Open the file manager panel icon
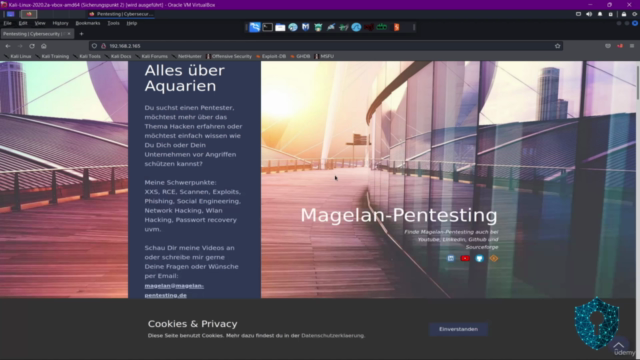This screenshot has height=360, width=640. (280, 27)
